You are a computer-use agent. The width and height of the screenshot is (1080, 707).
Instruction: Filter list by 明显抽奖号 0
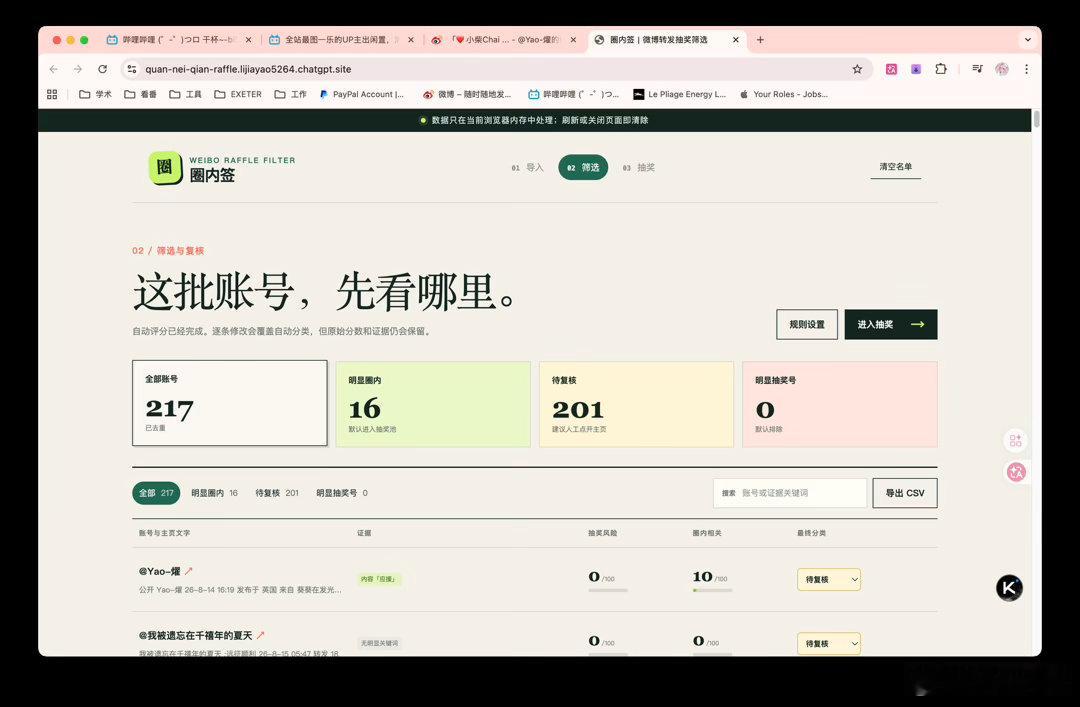pos(342,493)
